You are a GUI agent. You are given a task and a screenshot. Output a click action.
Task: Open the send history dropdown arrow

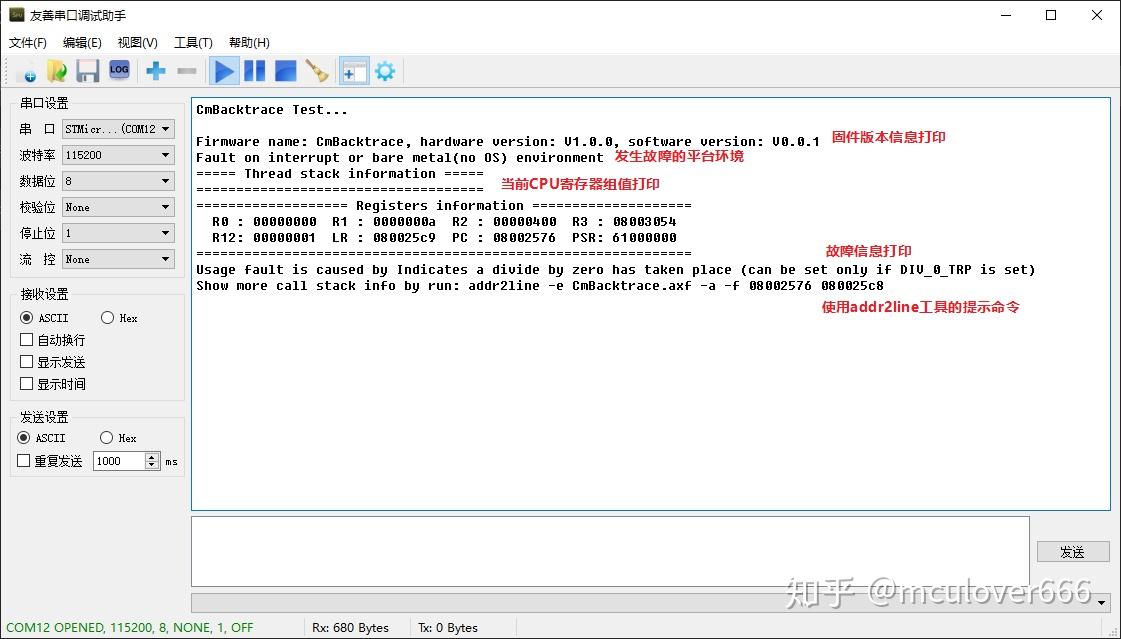pyautogui.click(x=1102, y=603)
